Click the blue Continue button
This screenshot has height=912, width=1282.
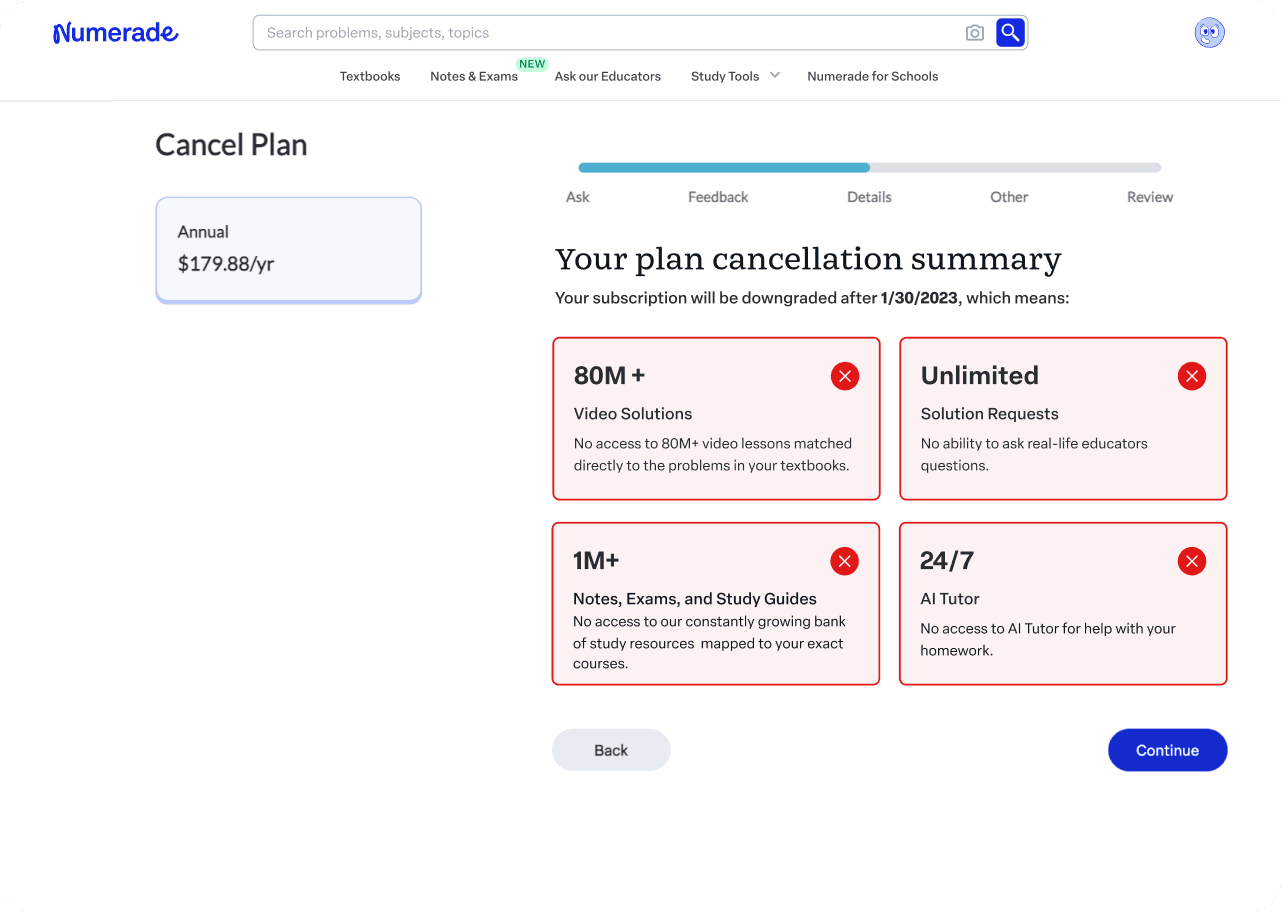pyautogui.click(x=1167, y=750)
